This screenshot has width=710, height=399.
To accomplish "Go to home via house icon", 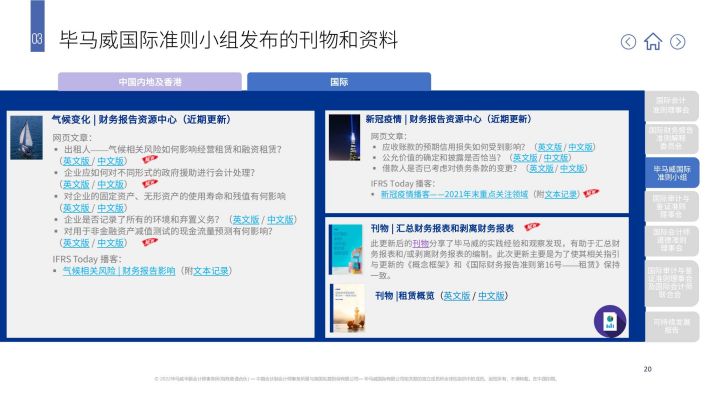I will click(653, 41).
